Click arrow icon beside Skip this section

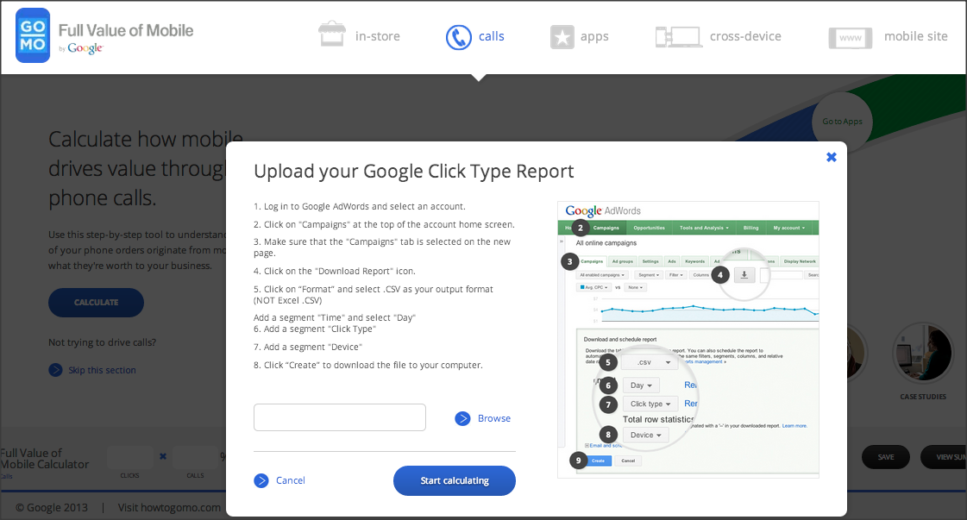[x=56, y=370]
